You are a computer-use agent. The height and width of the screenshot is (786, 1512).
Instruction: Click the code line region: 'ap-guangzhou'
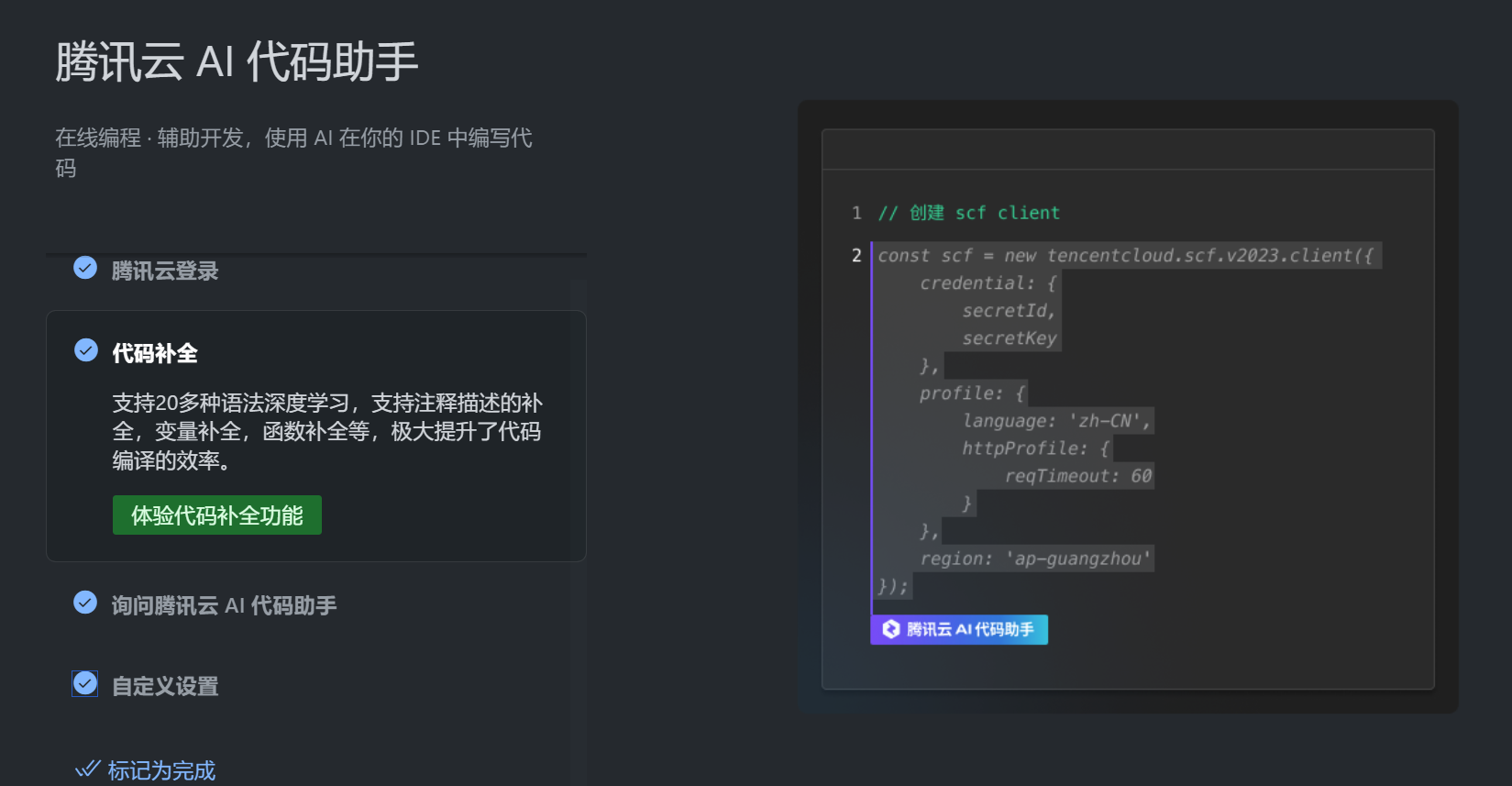[1035, 559]
